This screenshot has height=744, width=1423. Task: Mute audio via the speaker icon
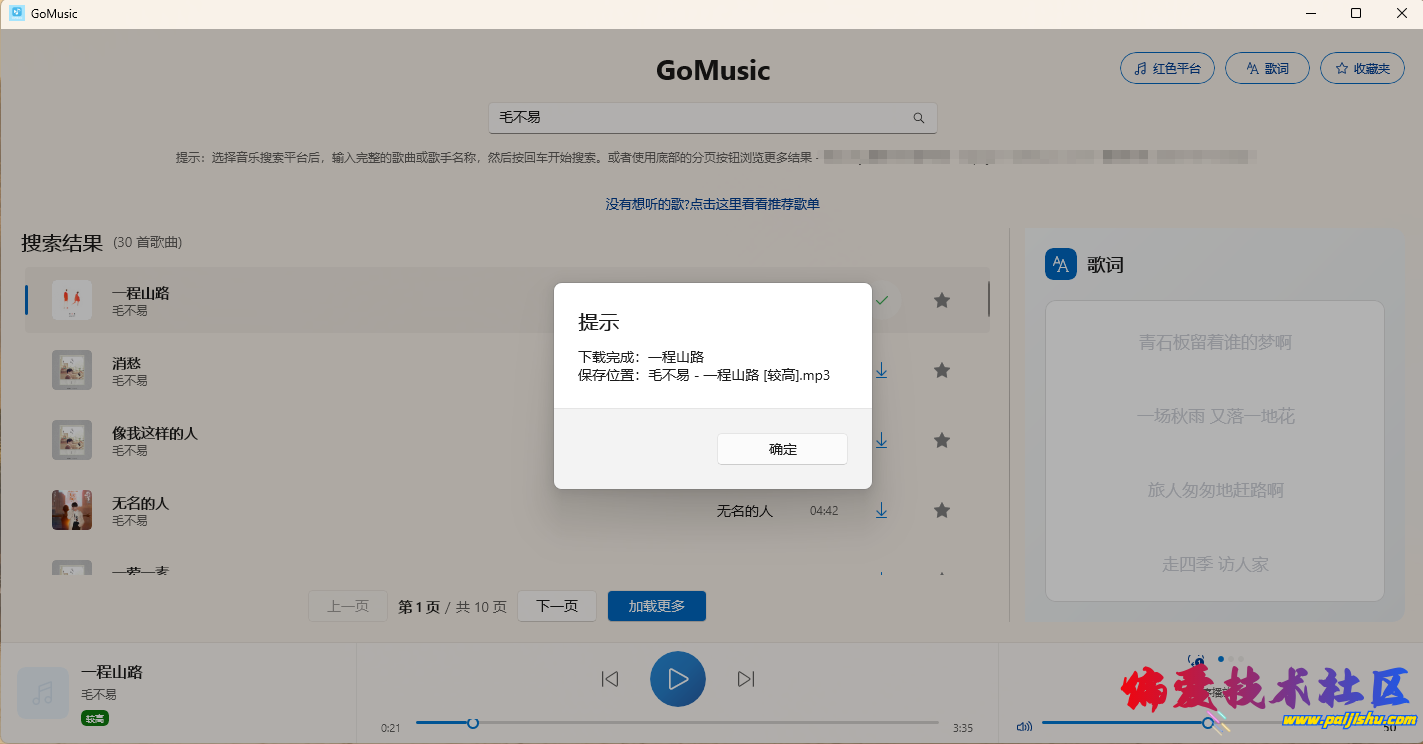(1023, 727)
